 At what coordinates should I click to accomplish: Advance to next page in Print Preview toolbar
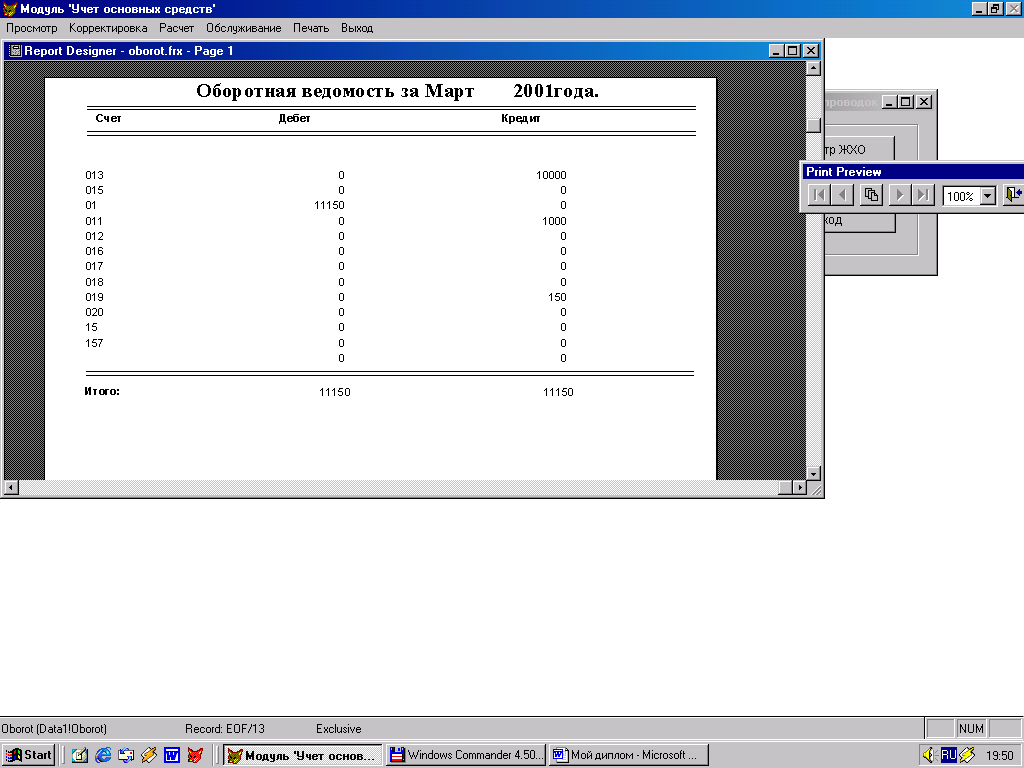[900, 195]
